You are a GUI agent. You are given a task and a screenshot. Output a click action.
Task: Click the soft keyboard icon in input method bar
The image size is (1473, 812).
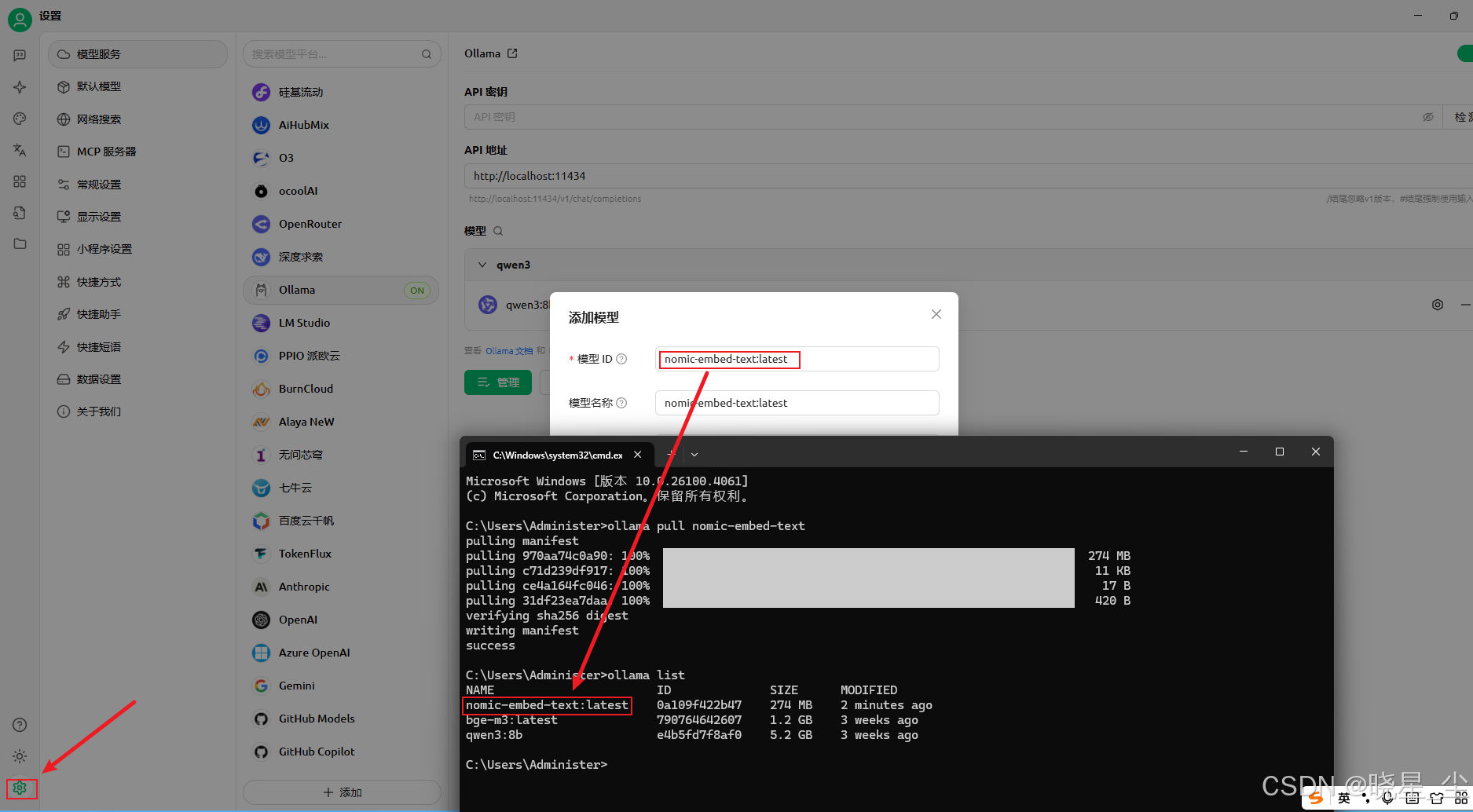click(1412, 799)
